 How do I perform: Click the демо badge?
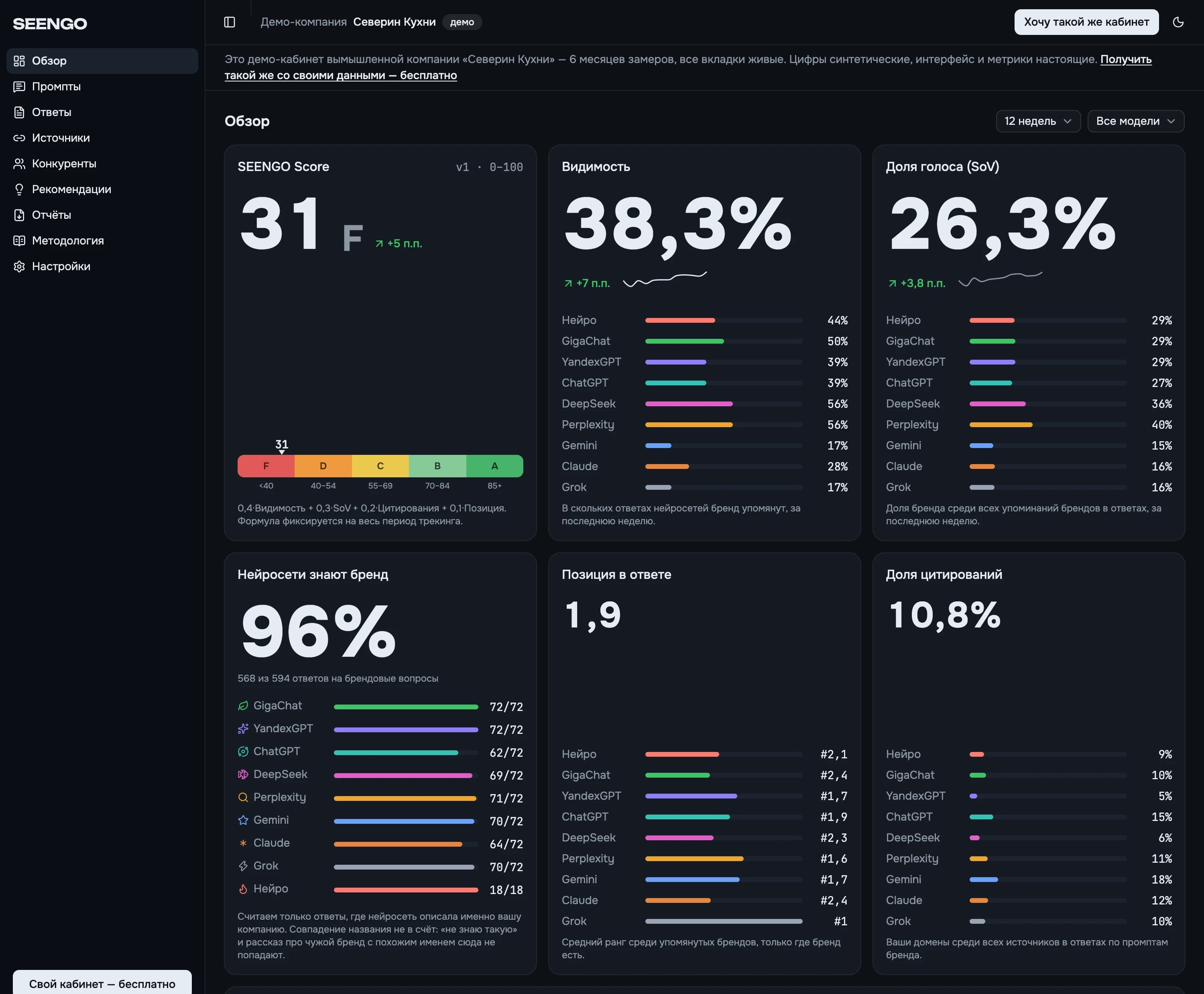pos(462,22)
